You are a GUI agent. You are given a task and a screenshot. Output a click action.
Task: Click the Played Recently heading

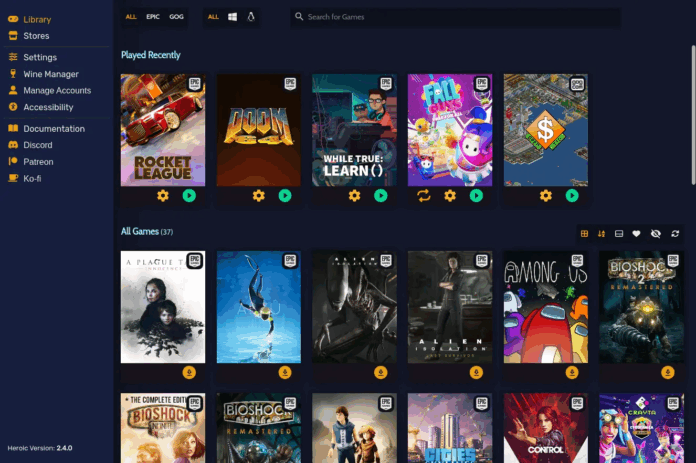tap(151, 55)
